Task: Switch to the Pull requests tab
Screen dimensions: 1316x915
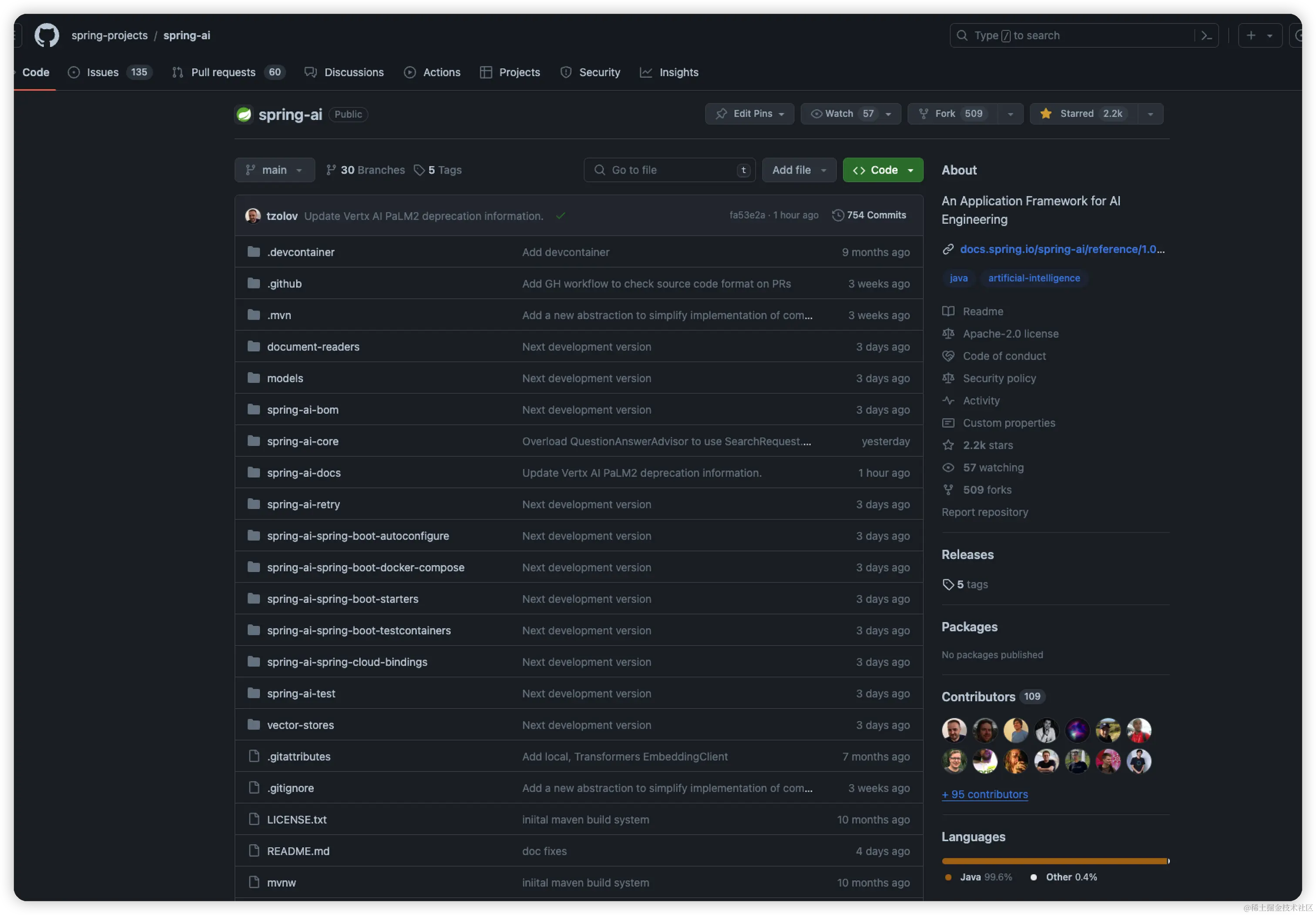Action: pyautogui.click(x=228, y=72)
